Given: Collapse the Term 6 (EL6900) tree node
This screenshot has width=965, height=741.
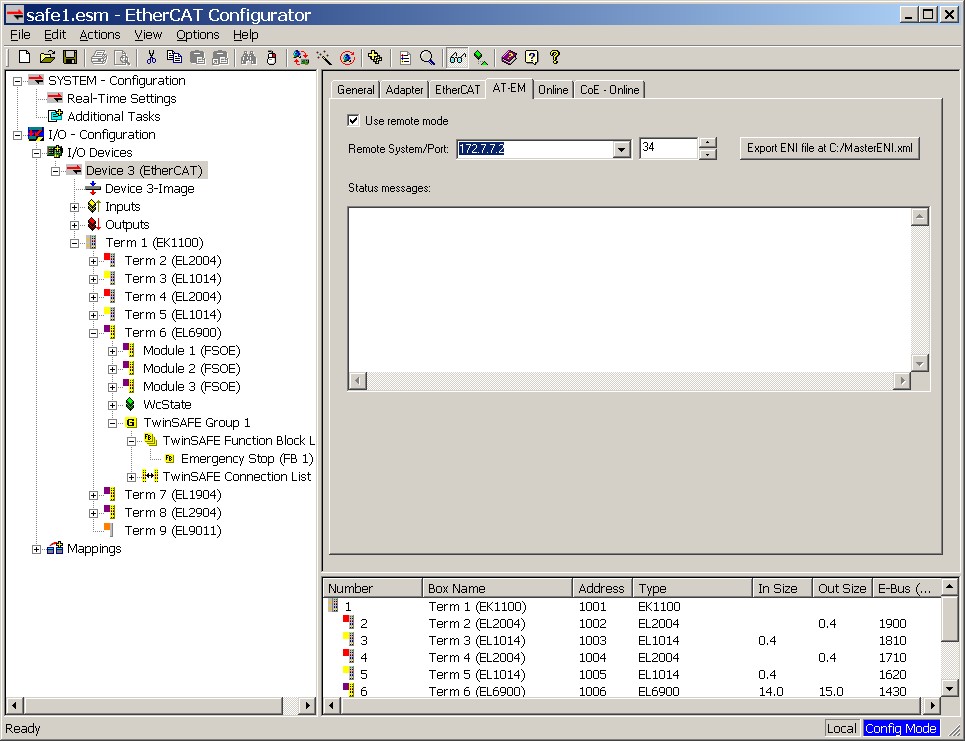Looking at the screenshot, I should coord(94,333).
